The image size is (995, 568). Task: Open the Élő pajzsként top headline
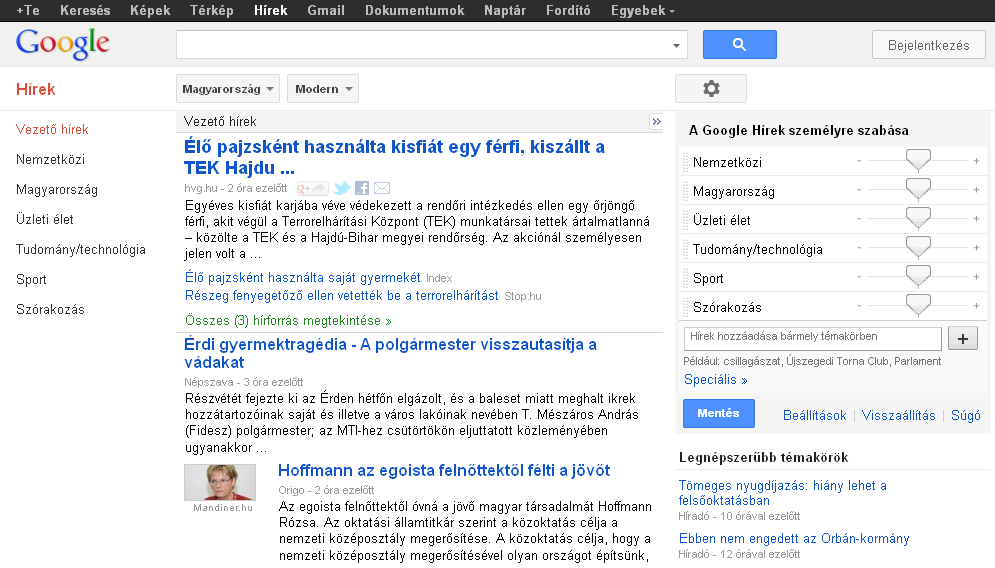(394, 157)
